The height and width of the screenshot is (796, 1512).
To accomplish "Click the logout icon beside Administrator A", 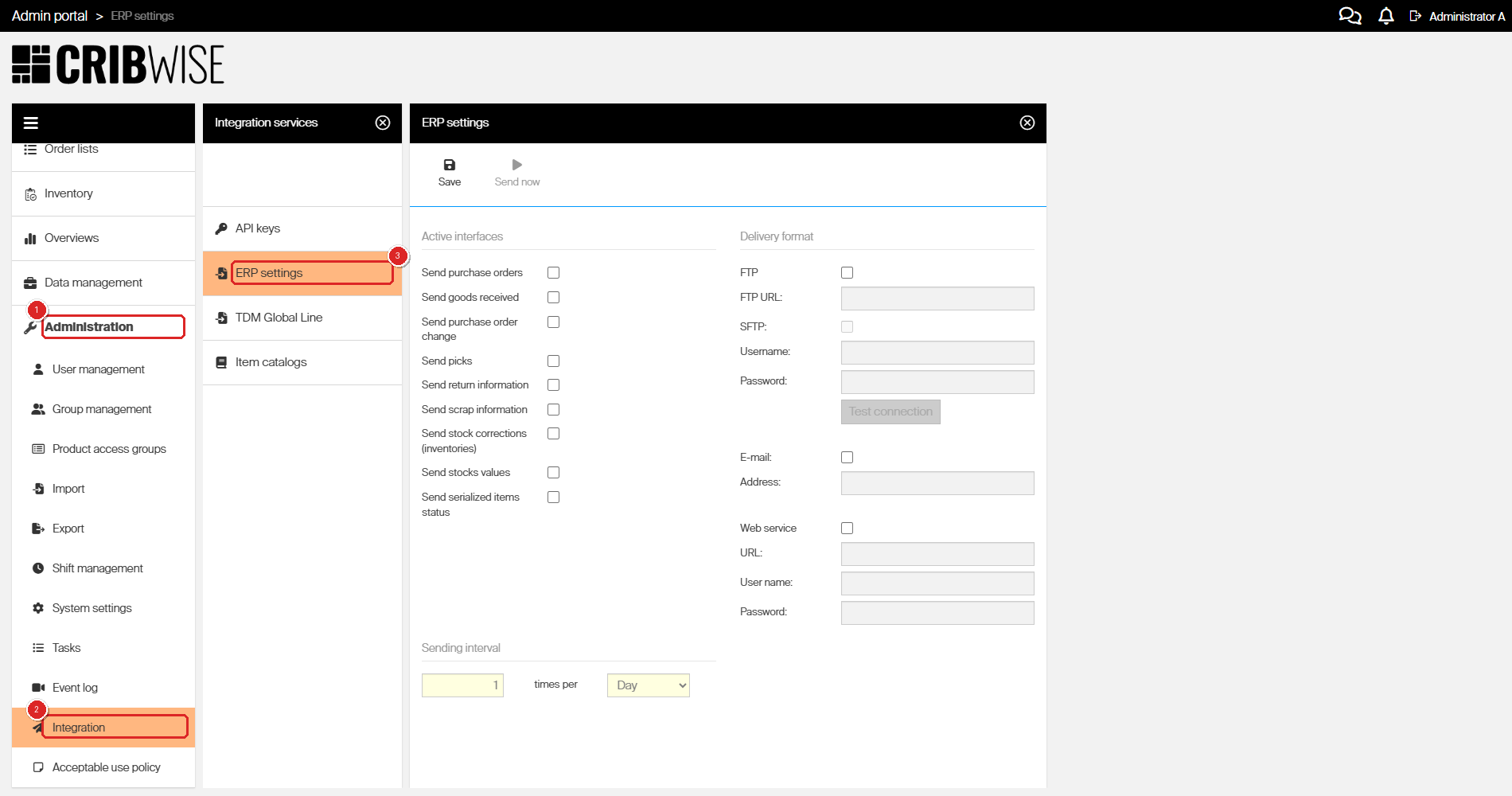I will pos(1415,16).
